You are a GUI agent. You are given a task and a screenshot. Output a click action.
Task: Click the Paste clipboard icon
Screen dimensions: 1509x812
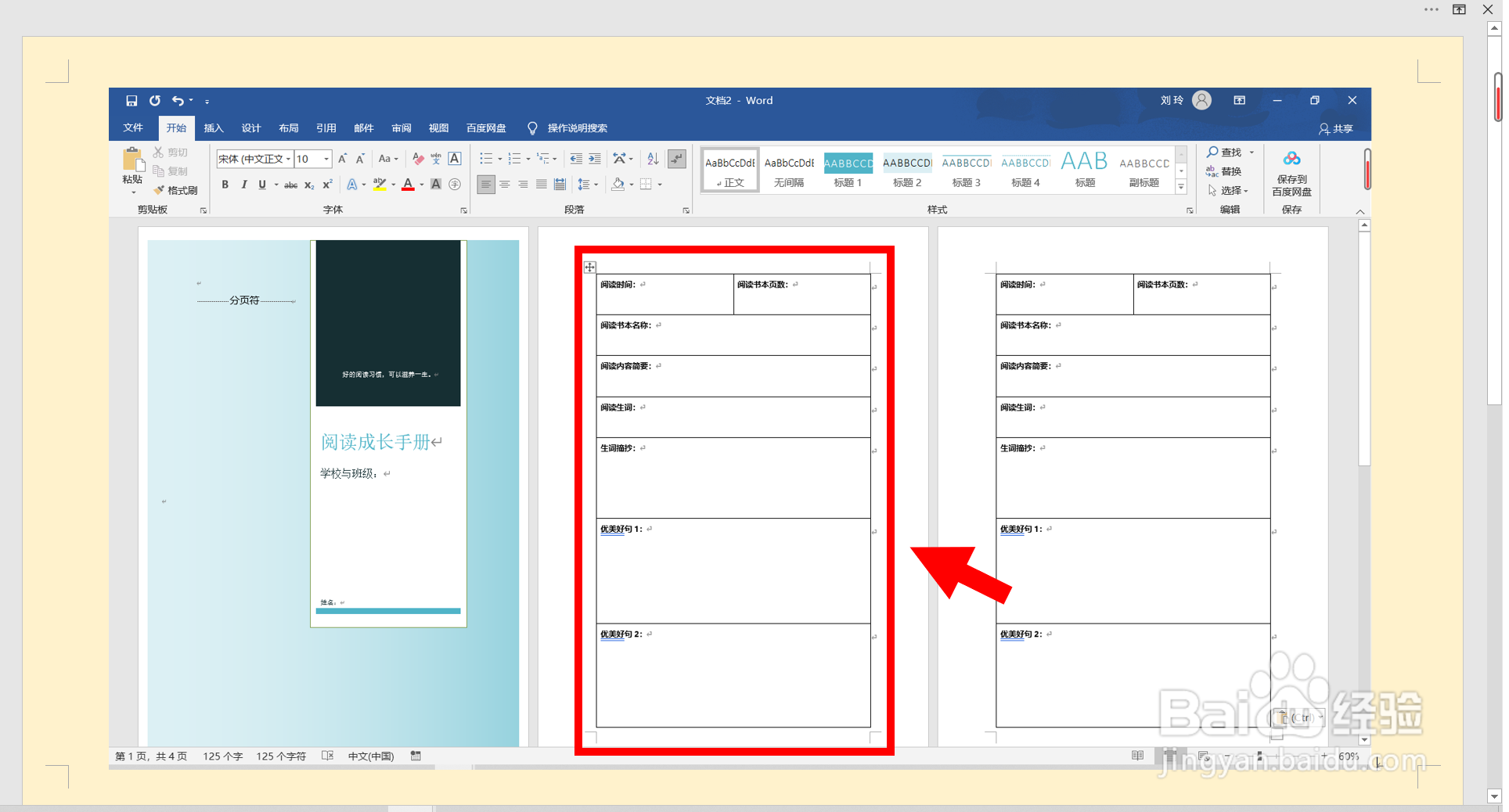click(x=133, y=160)
